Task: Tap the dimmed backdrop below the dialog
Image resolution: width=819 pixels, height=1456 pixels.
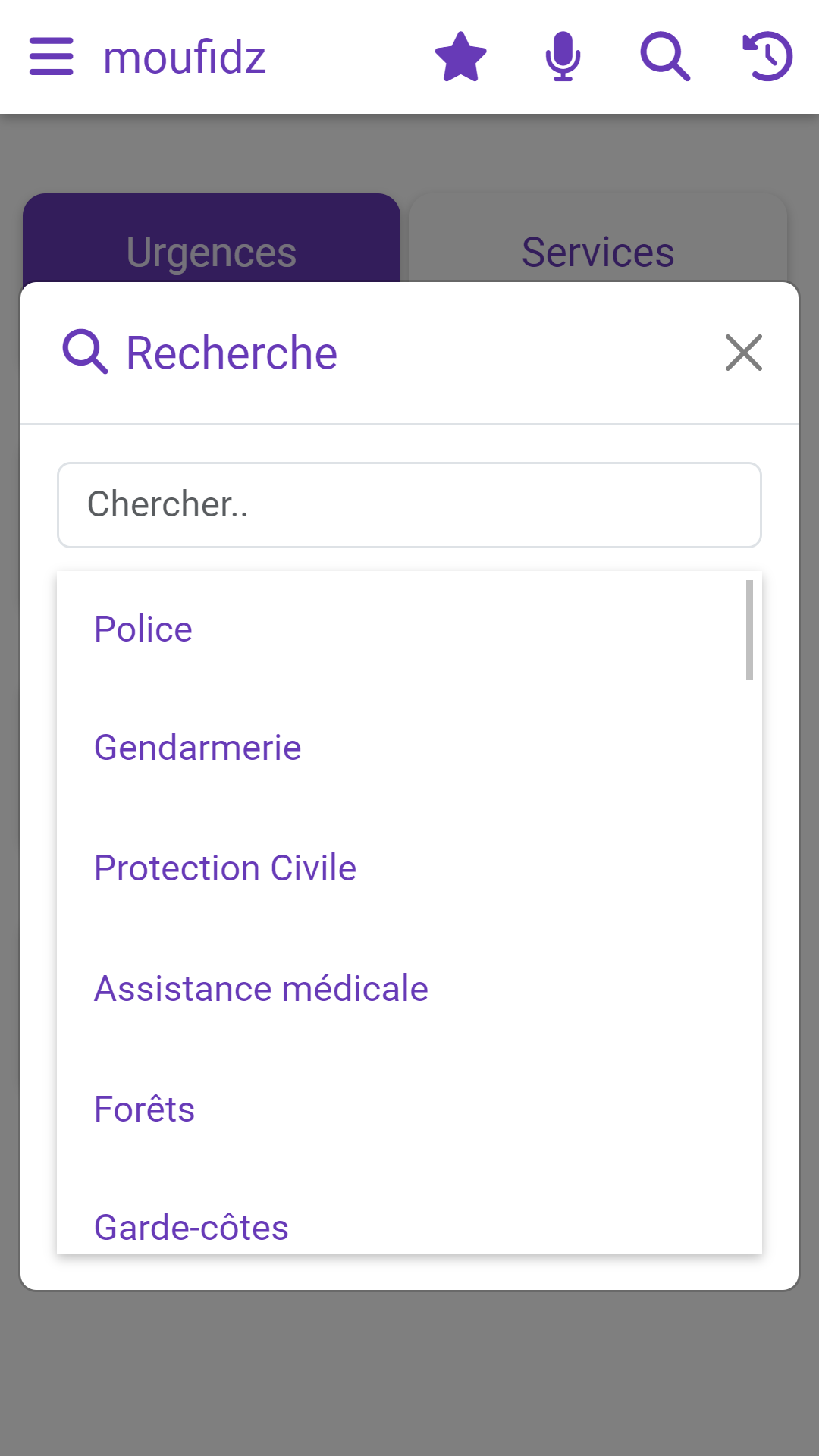Action: coord(409,1373)
